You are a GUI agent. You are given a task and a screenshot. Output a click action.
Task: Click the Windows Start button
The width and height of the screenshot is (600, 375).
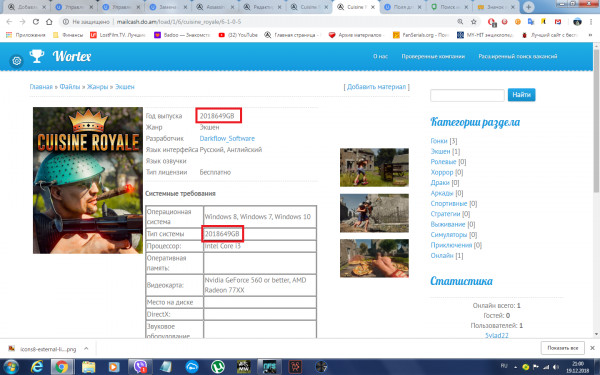click(x=10, y=367)
